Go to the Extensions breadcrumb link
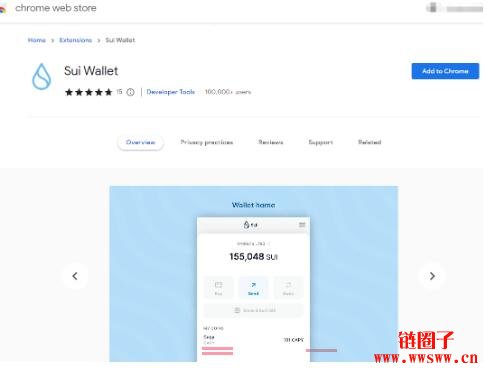This screenshot has width=487, height=368. [76, 40]
